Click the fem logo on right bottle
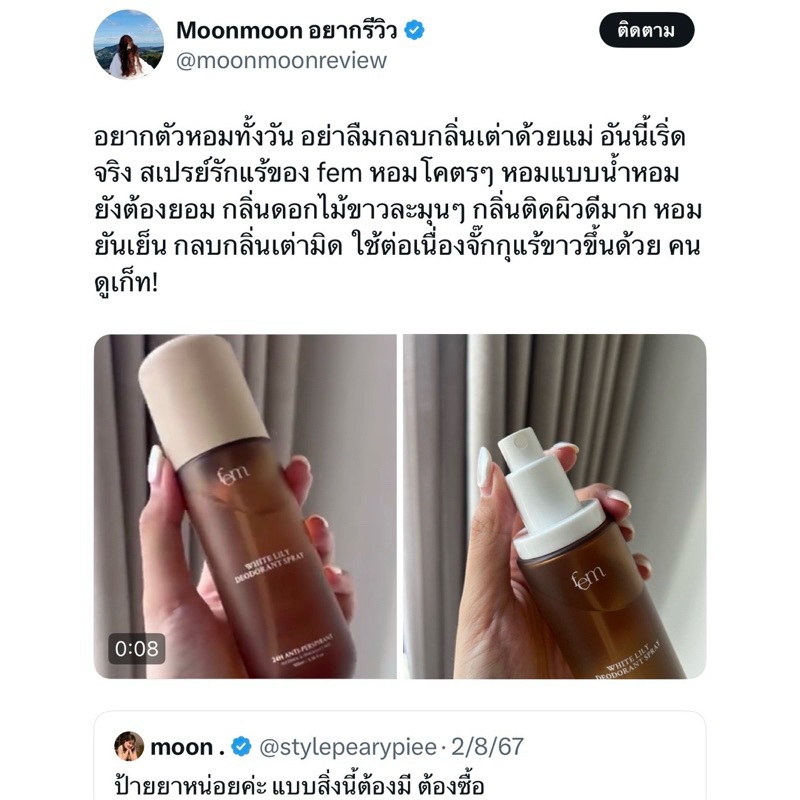Image resolution: width=800 pixels, height=800 pixels. click(588, 577)
